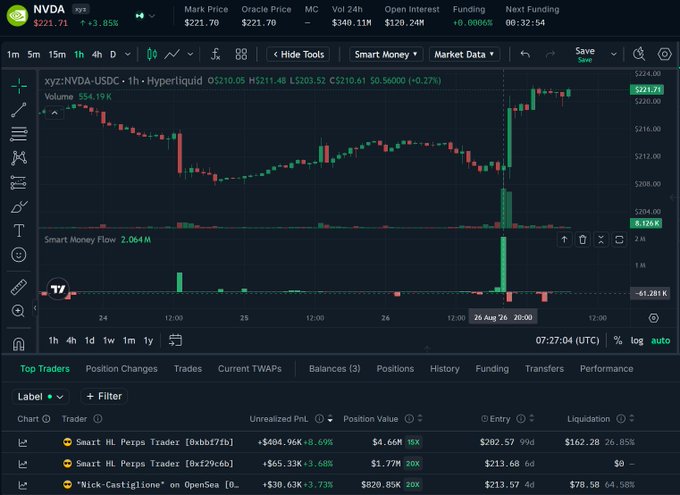
Task: Set chart range to 1w
Action: tap(108, 341)
